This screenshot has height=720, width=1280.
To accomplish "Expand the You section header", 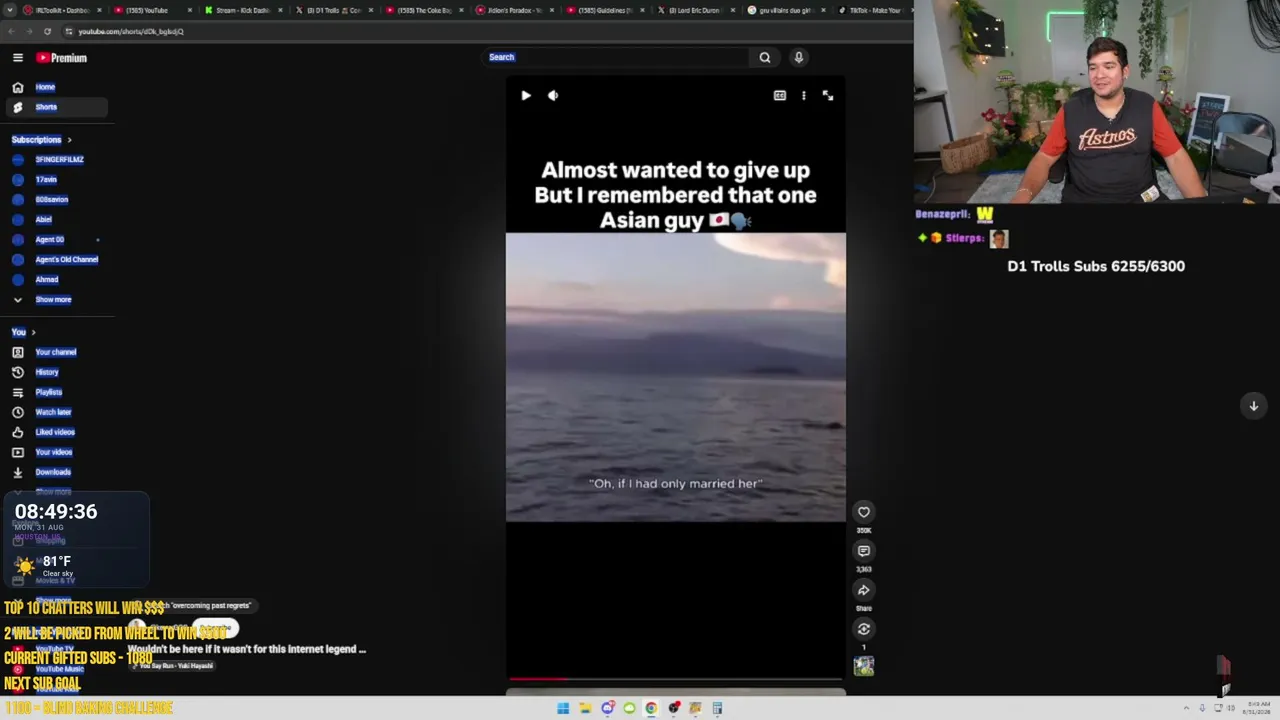I will pos(24,332).
